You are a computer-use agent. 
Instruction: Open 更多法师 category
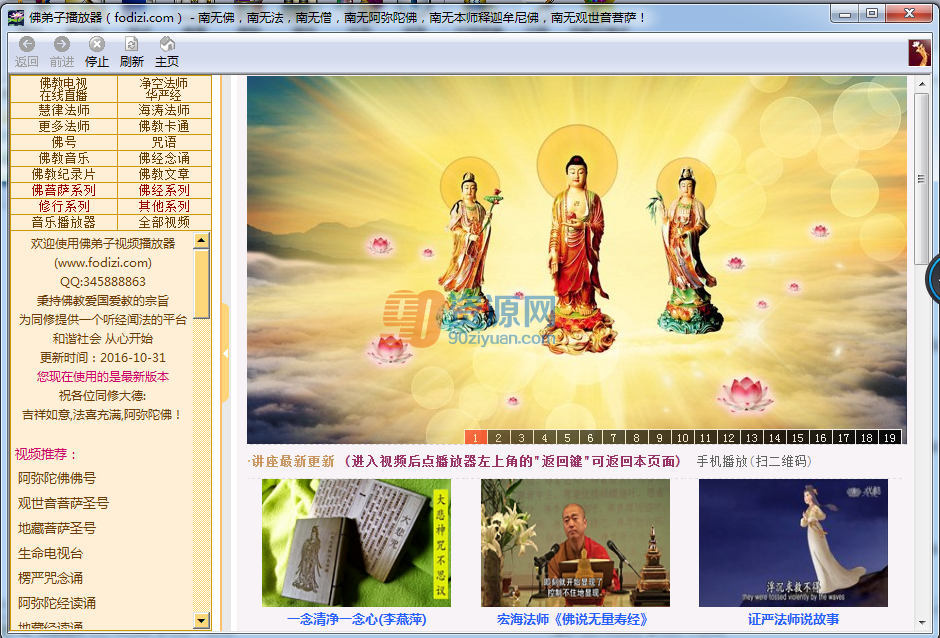(x=64, y=127)
